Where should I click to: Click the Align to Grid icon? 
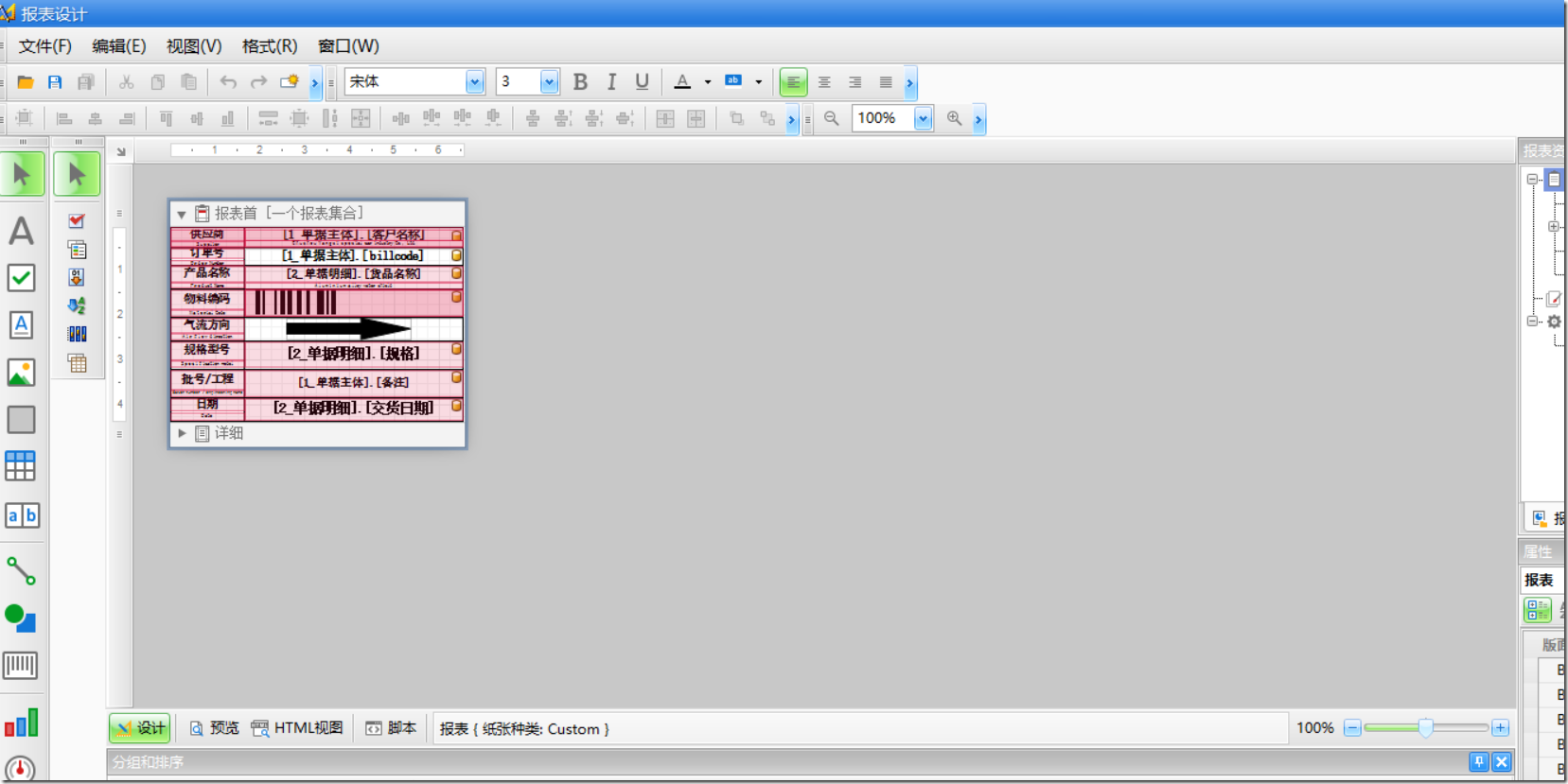pyautogui.click(x=25, y=118)
